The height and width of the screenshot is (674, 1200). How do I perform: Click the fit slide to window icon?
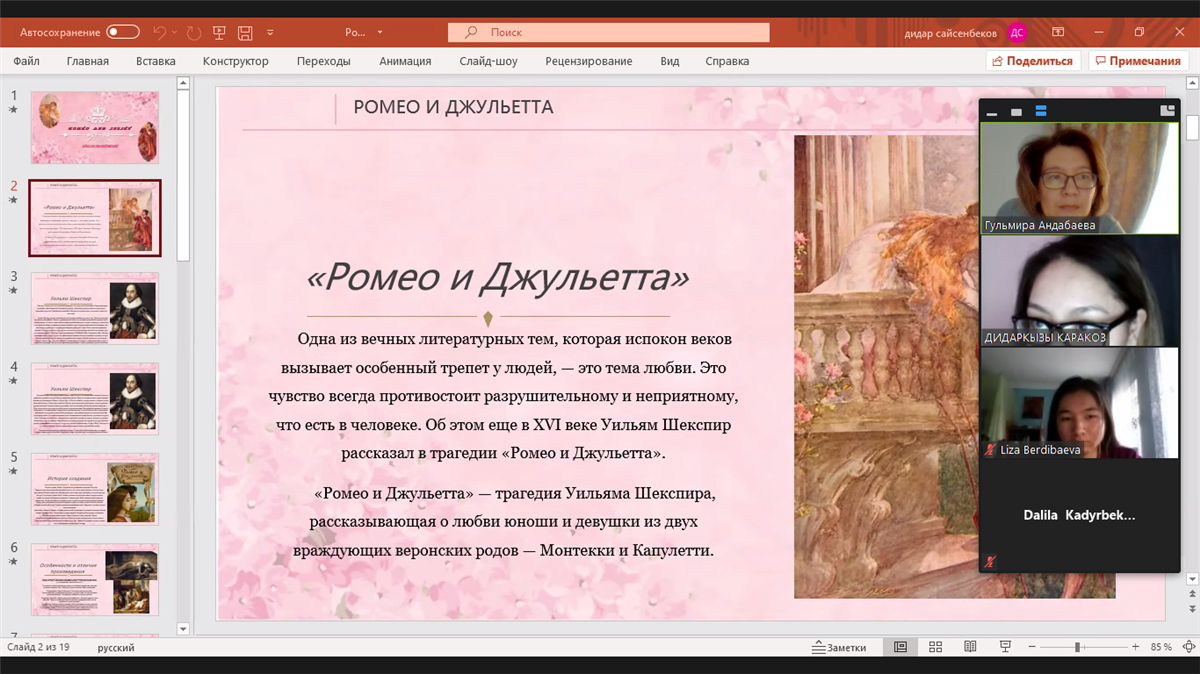pos(1187,647)
